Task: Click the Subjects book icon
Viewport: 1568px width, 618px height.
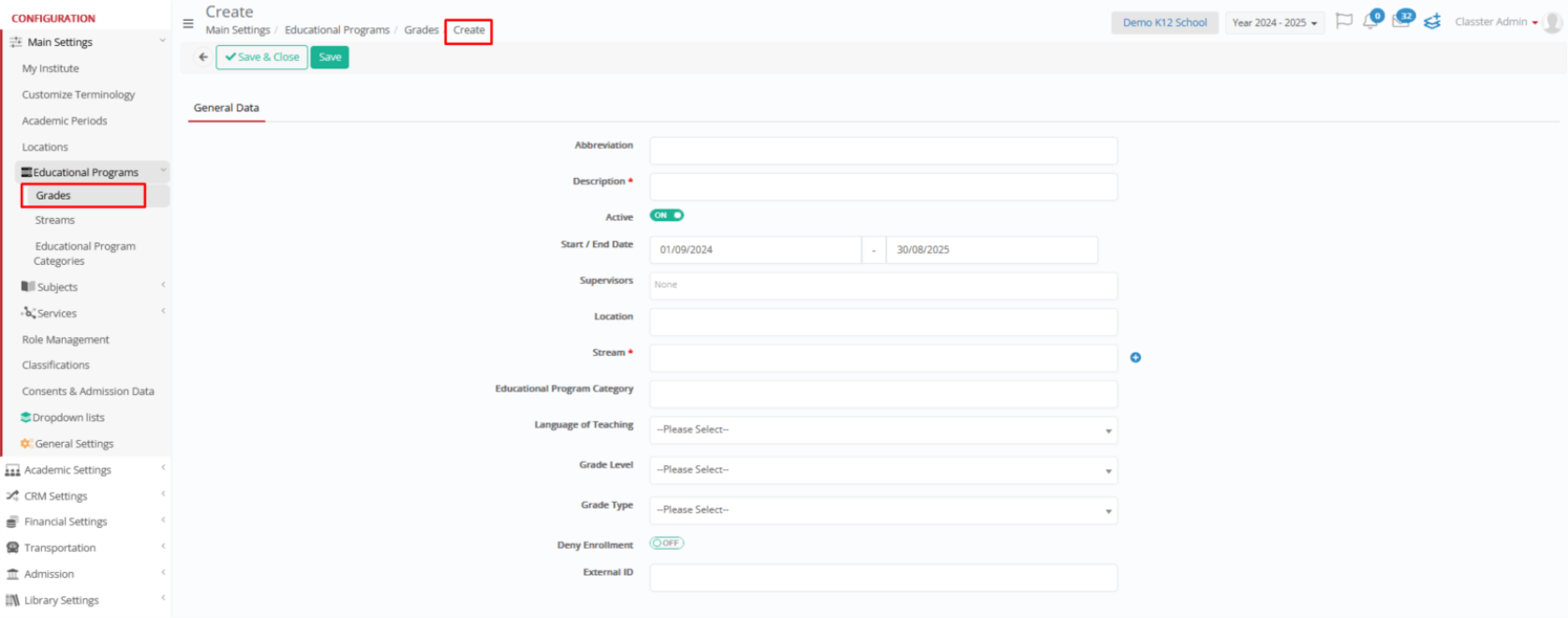Action: coord(28,287)
